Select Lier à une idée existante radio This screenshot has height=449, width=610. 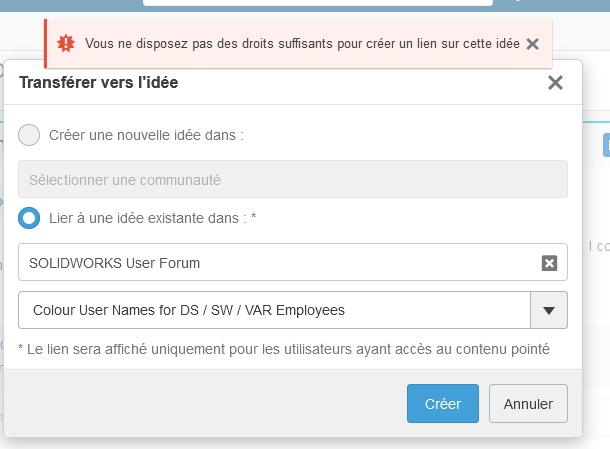click(x=30, y=216)
